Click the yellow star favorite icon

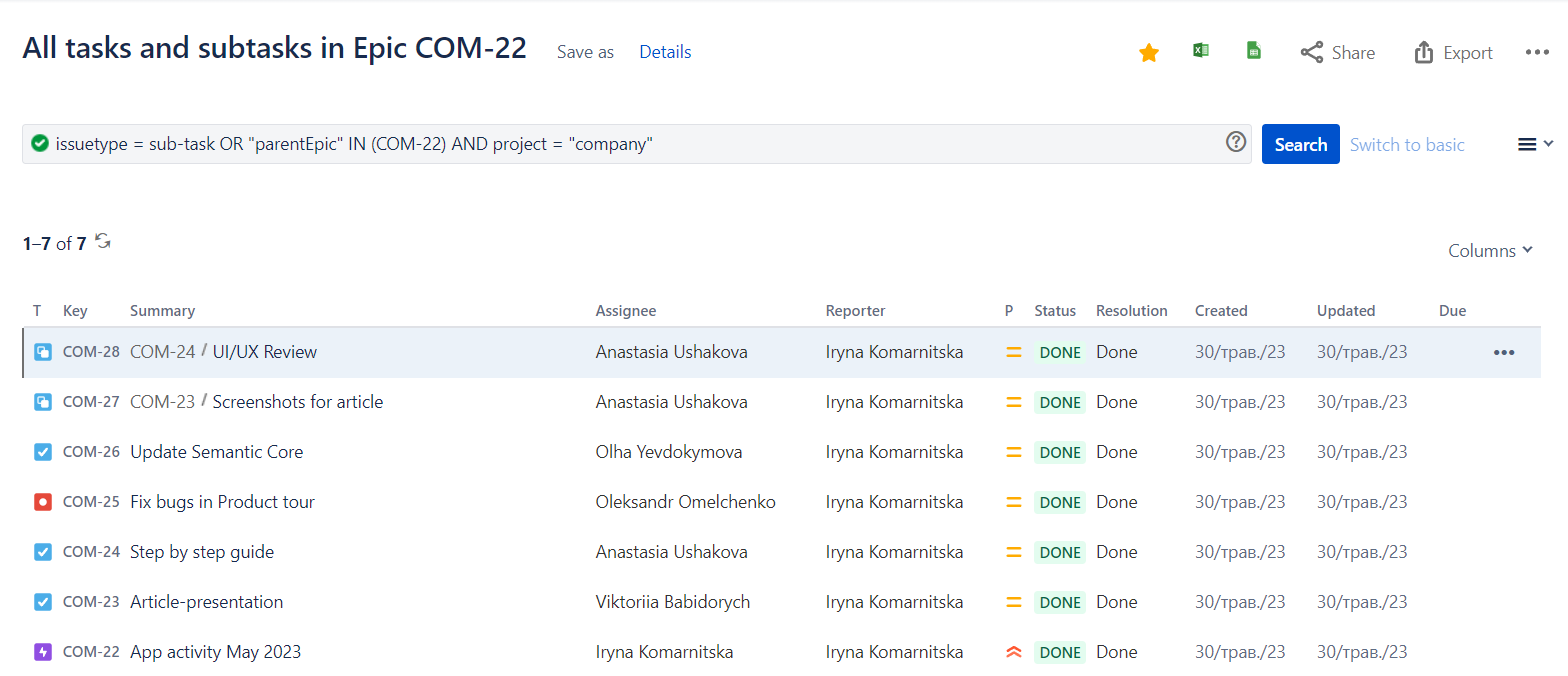click(1149, 53)
